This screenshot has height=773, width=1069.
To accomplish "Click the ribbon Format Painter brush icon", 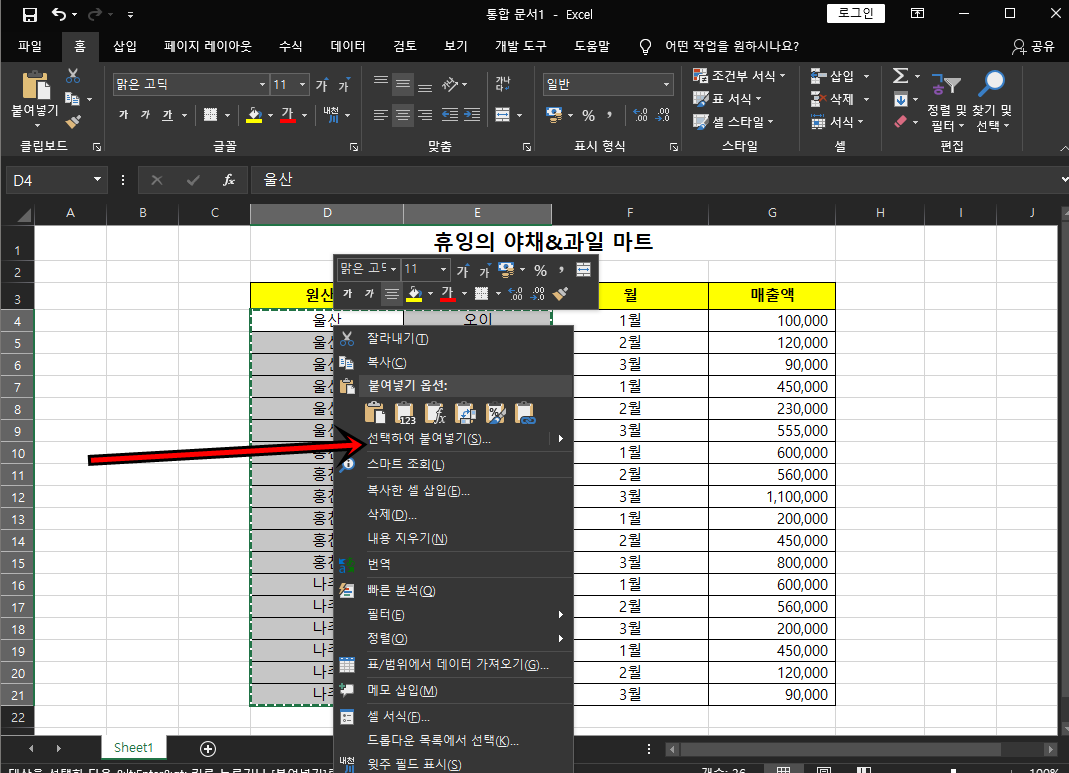I will click(73, 122).
